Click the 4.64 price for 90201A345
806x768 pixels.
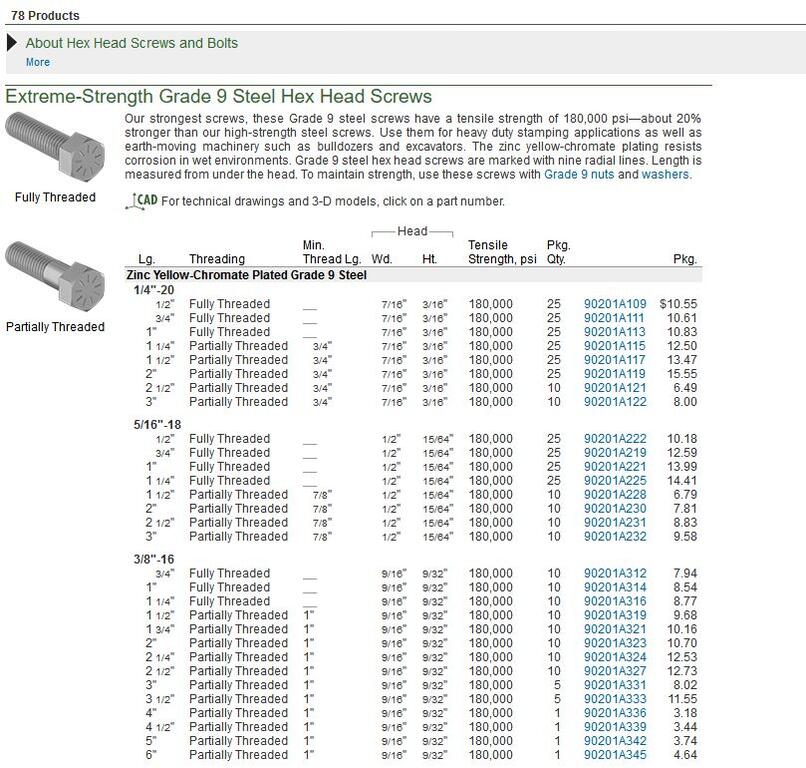685,755
